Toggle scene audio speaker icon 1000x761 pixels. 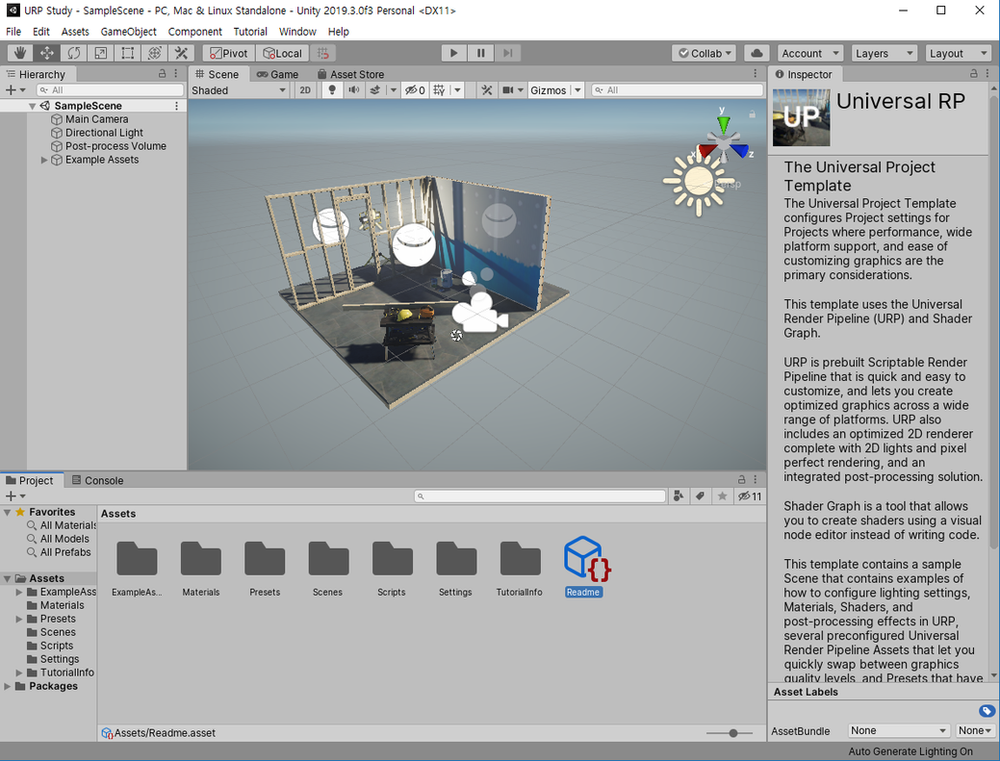[353, 90]
